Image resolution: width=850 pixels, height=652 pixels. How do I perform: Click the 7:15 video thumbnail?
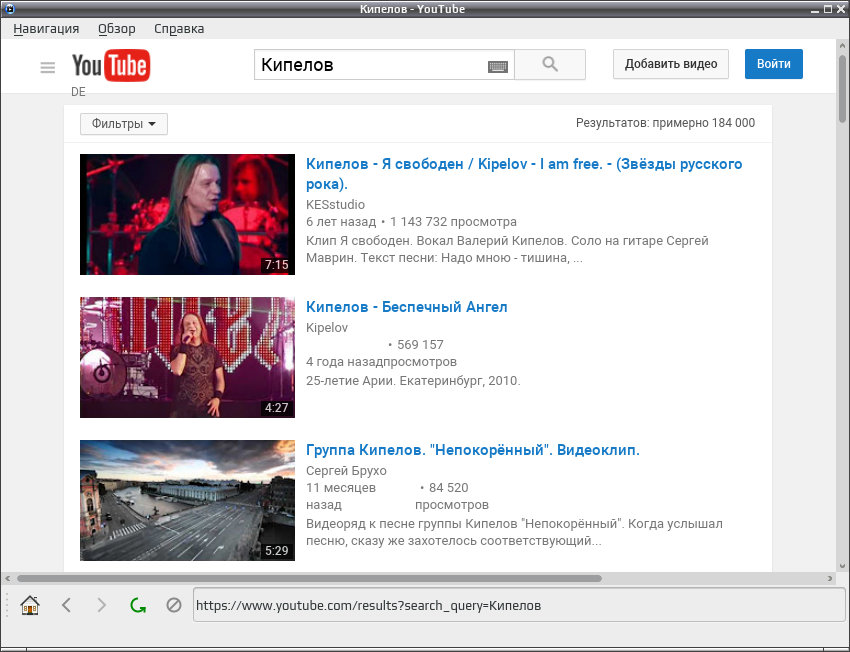[x=188, y=214]
